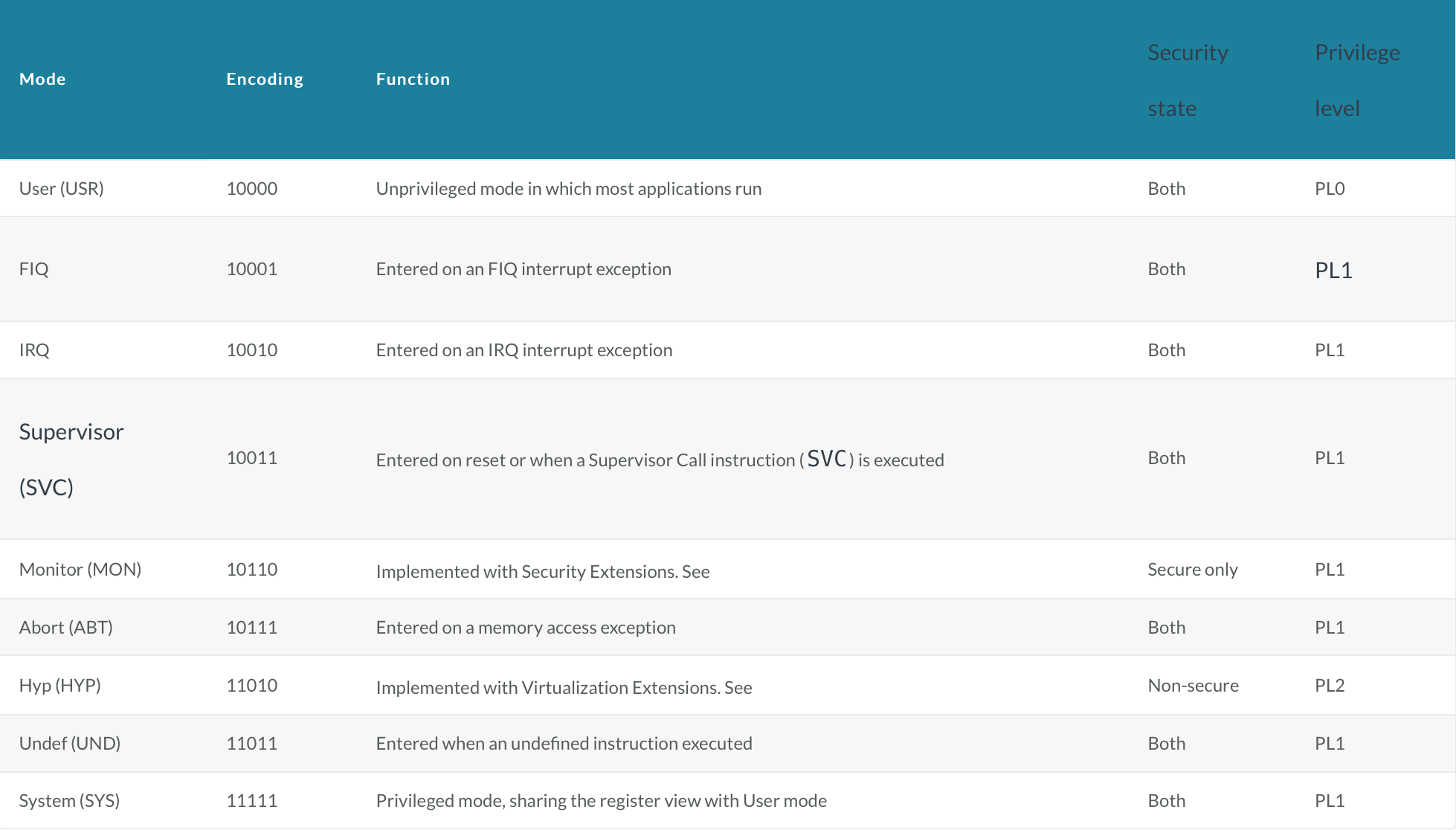Click the Abort (ABT) mode cell
The width and height of the screenshot is (1456, 830).
(x=66, y=628)
